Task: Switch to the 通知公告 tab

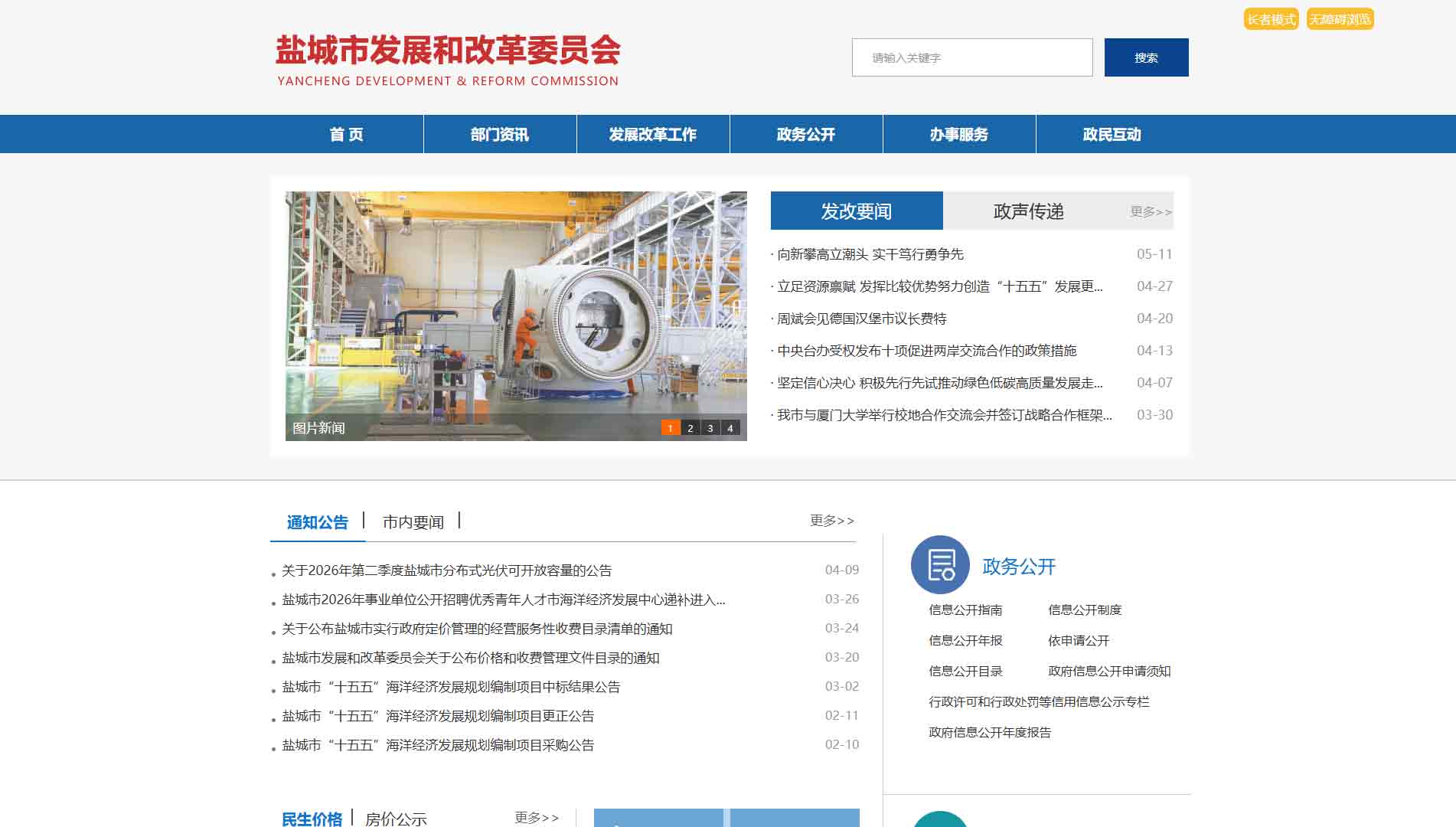Action: pos(317,522)
